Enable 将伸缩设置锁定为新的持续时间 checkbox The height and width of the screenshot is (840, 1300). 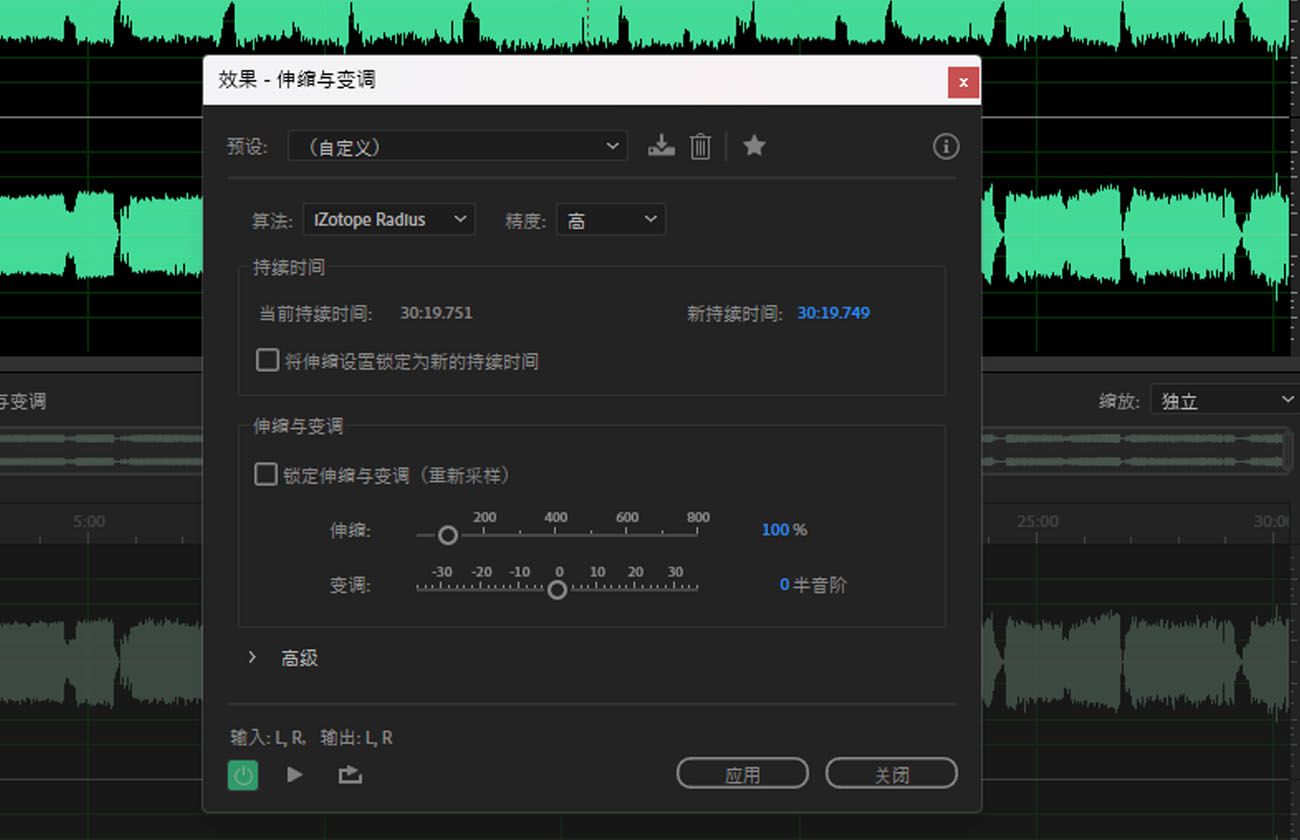(267, 360)
